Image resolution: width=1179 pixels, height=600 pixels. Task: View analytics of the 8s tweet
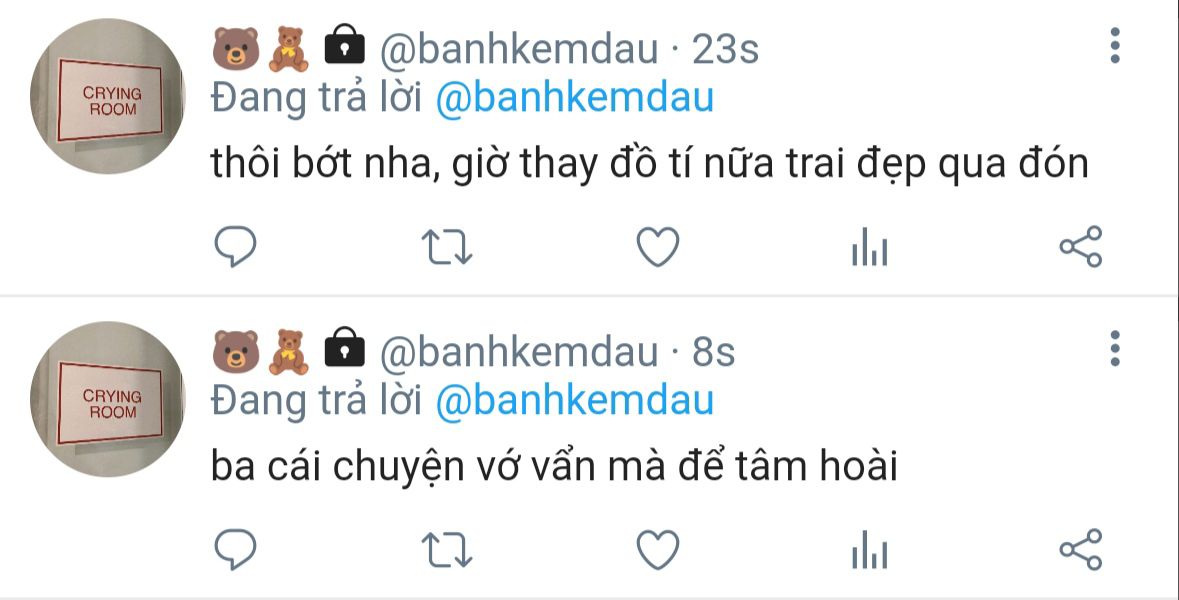point(869,550)
